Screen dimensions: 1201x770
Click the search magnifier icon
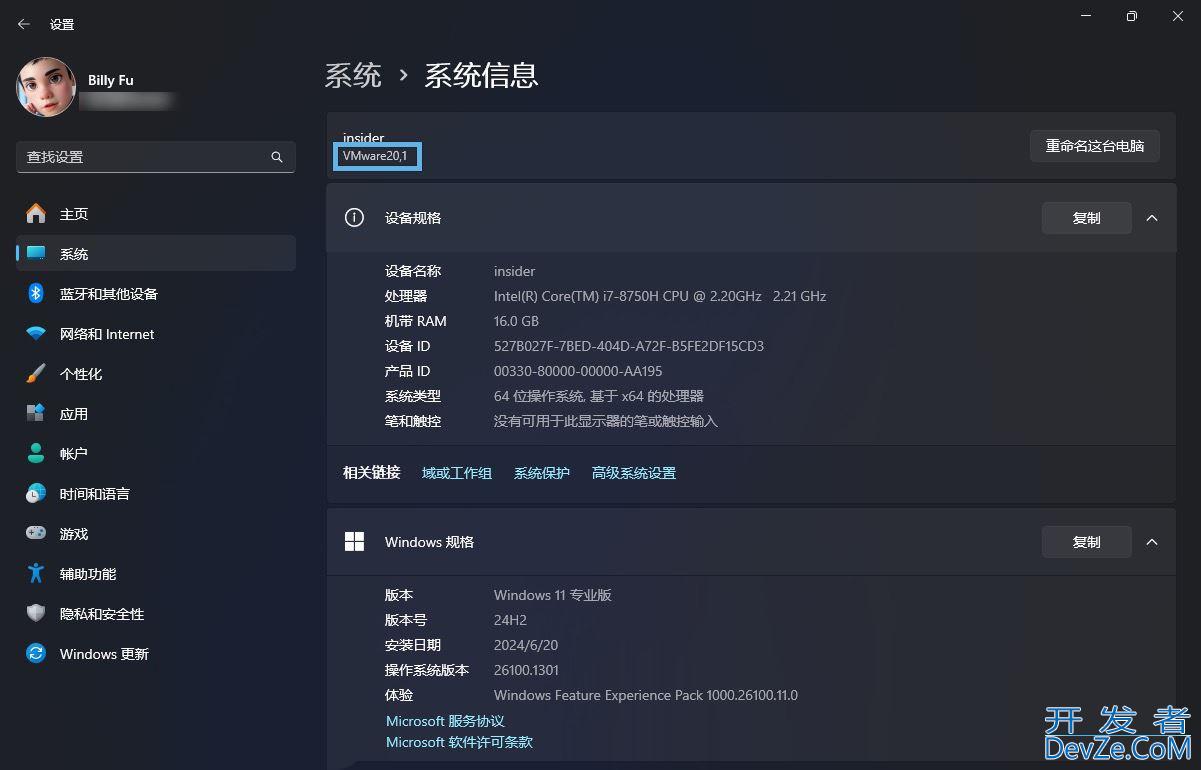click(277, 157)
